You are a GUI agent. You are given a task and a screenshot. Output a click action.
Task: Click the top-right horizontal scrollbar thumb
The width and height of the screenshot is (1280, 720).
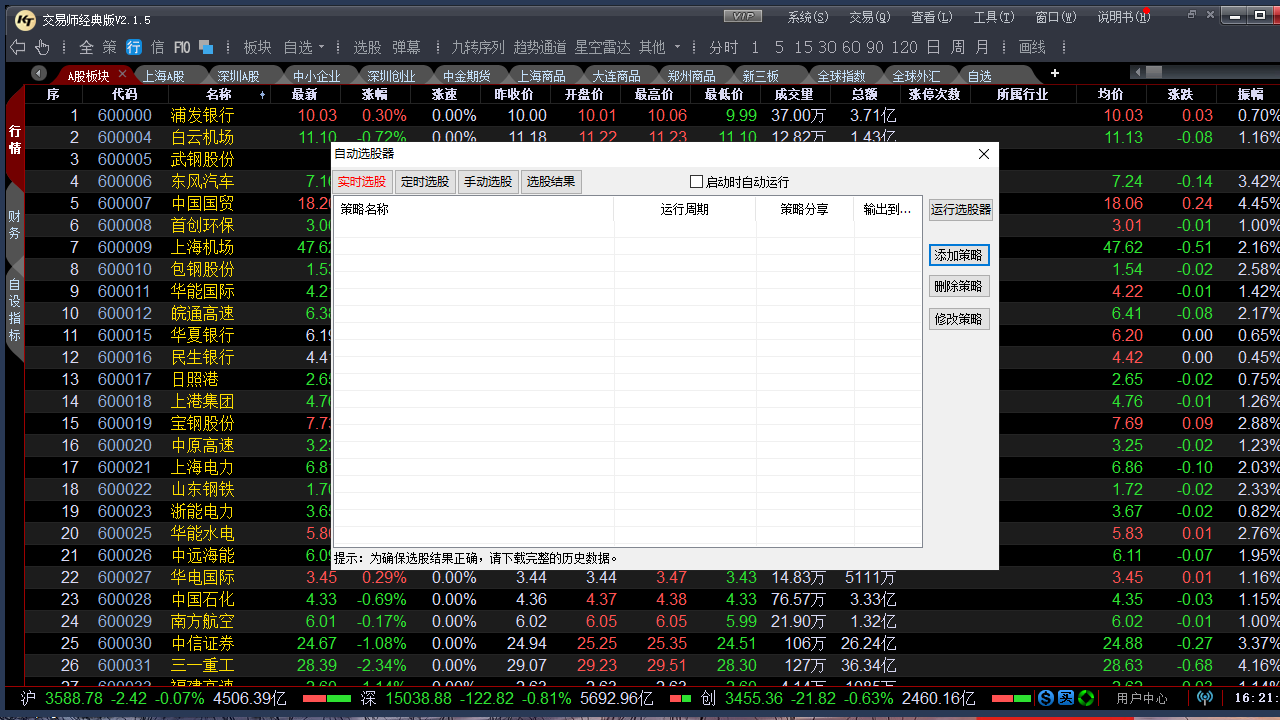click(x=1154, y=72)
